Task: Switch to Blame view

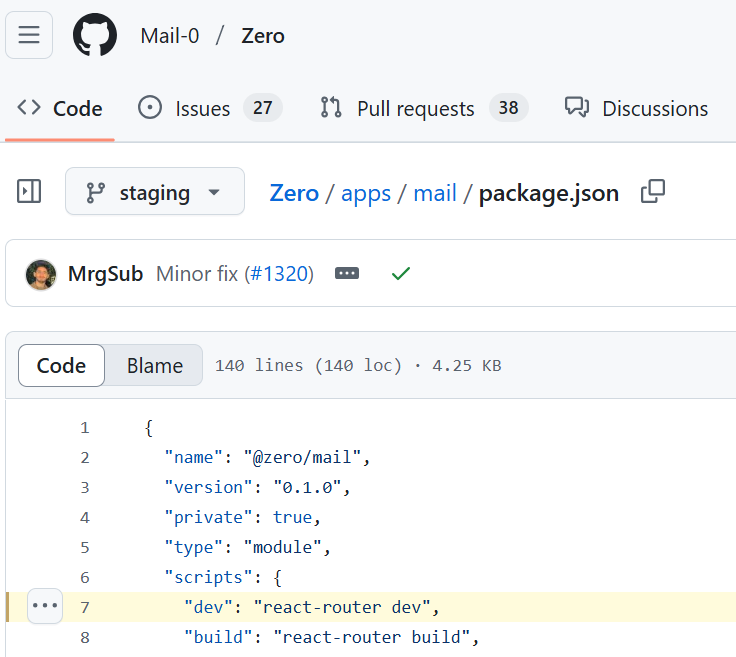Action: pos(154,366)
